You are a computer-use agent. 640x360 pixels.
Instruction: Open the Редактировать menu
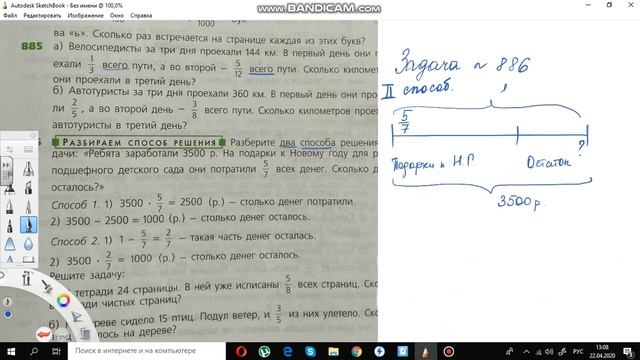(42, 16)
